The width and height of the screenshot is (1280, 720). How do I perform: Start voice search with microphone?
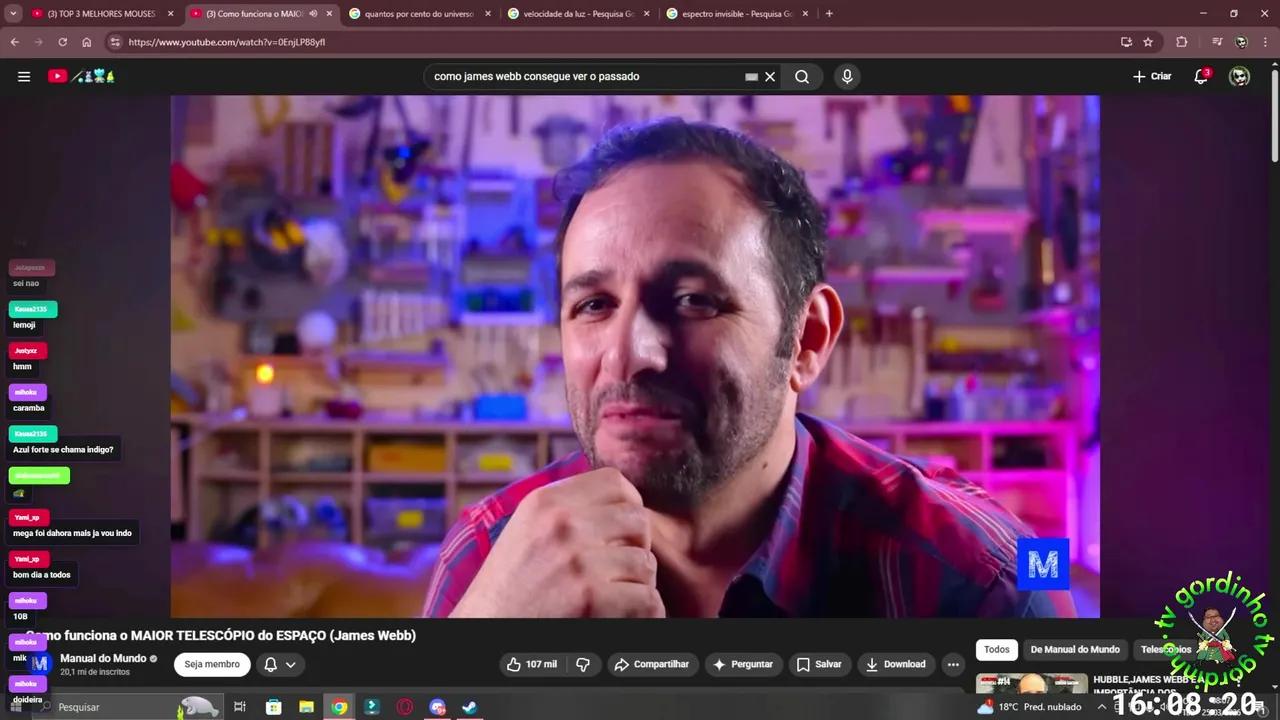click(x=847, y=76)
